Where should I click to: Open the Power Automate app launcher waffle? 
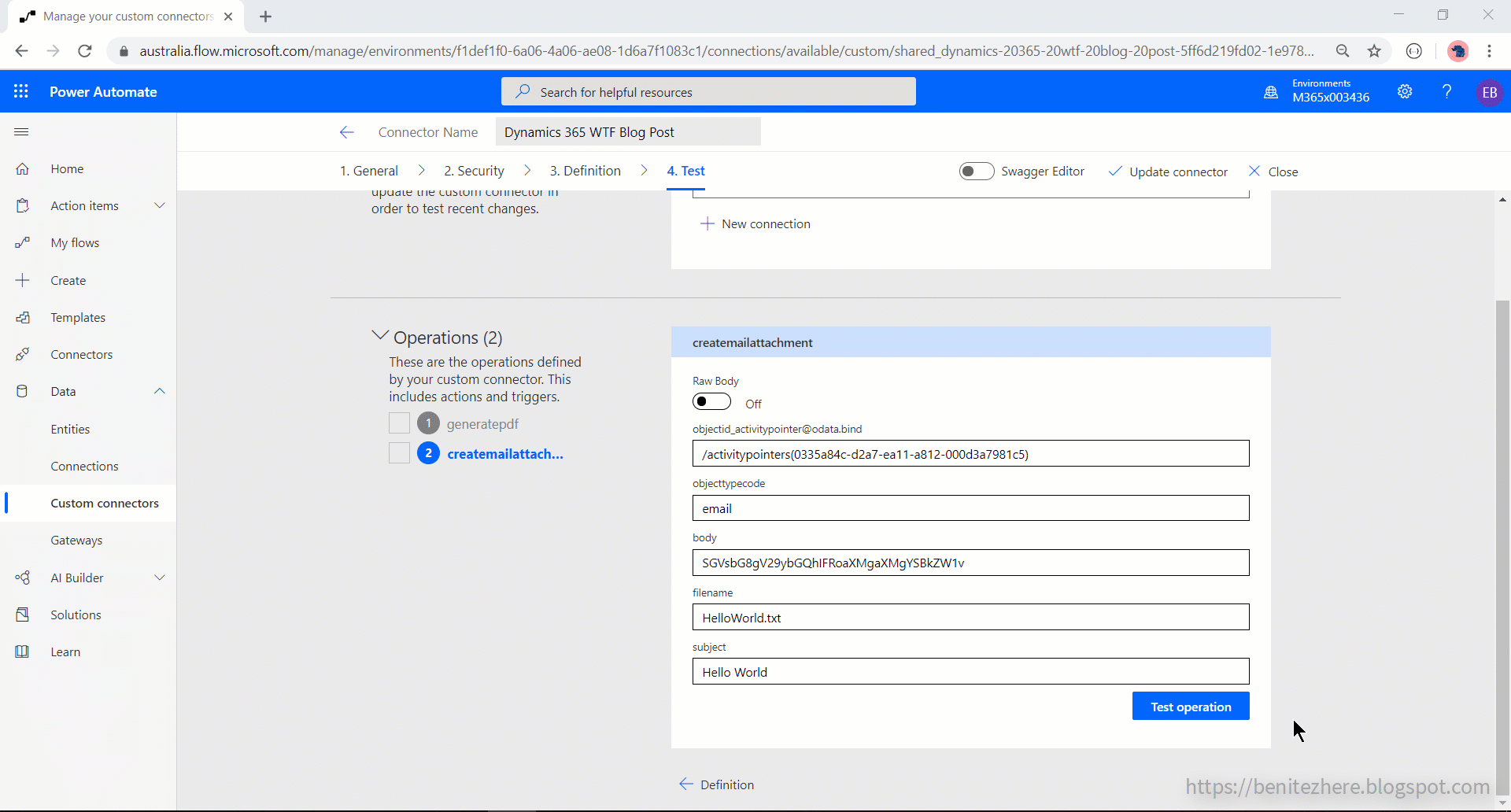pos(21,91)
